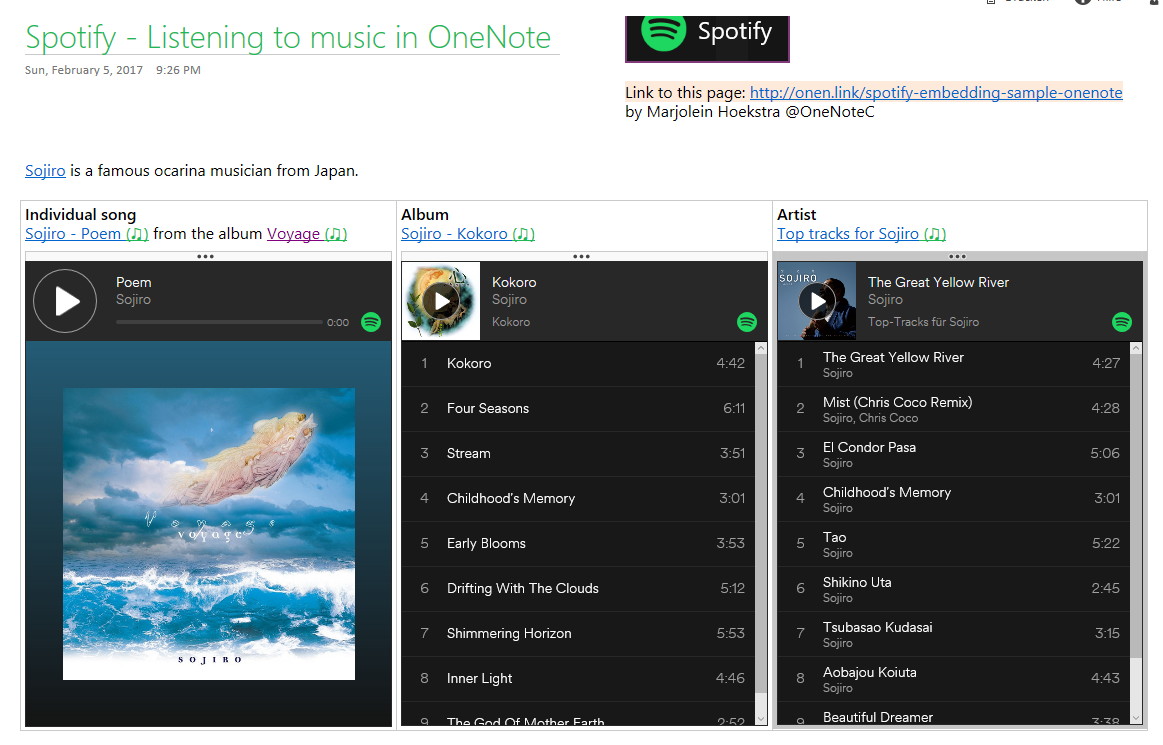The image size is (1163, 745).
Task: Select the Tao track
Action: (x=954, y=544)
